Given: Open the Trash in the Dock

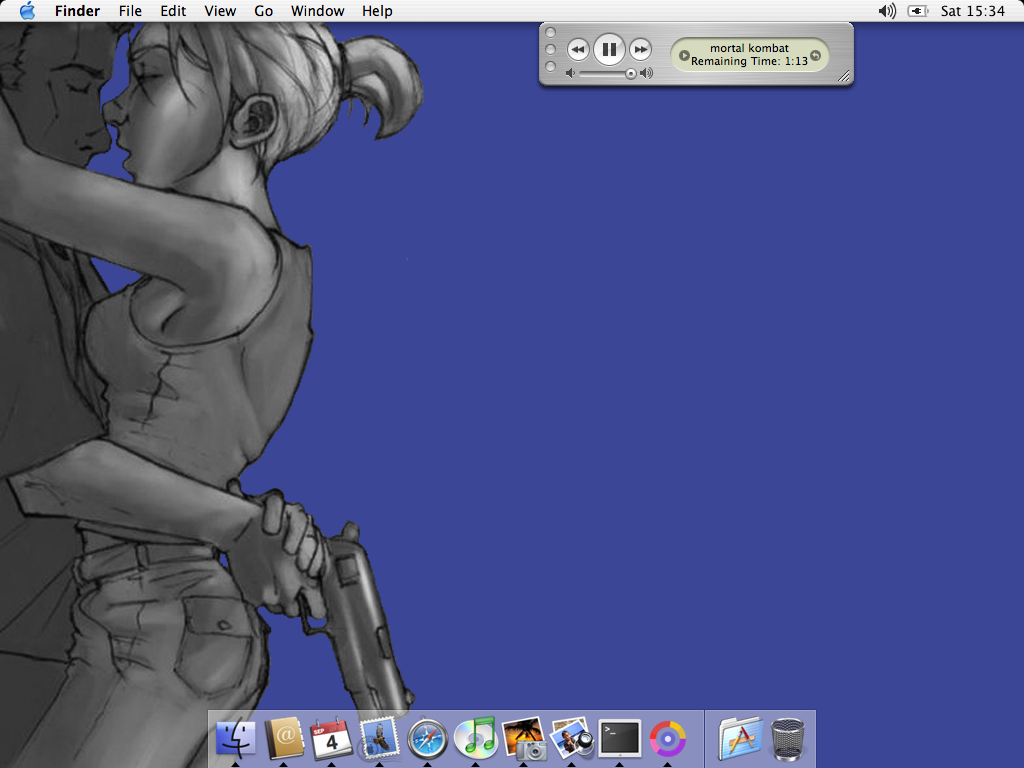Looking at the screenshot, I should click(788, 739).
